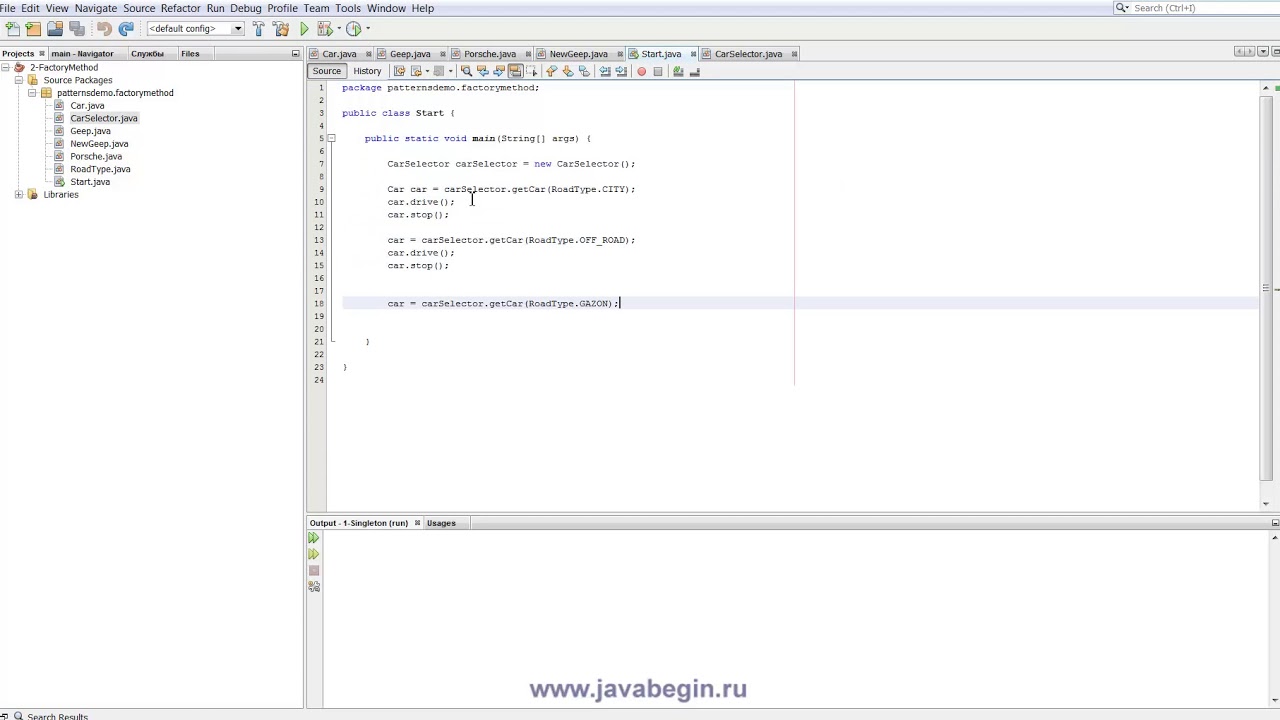Click the Source view button
This screenshot has width=1280, height=720.
pyautogui.click(x=327, y=71)
